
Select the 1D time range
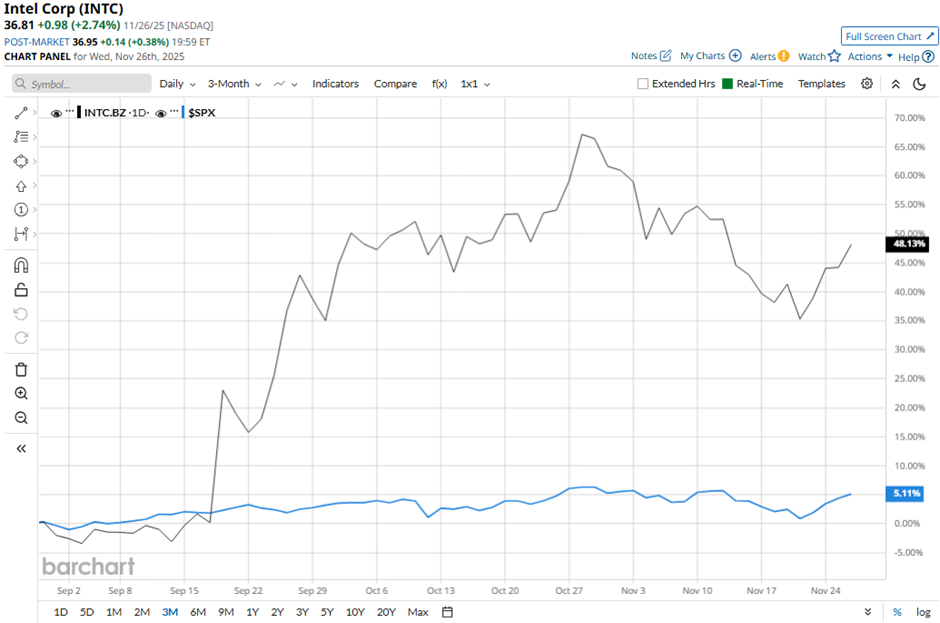tap(61, 612)
